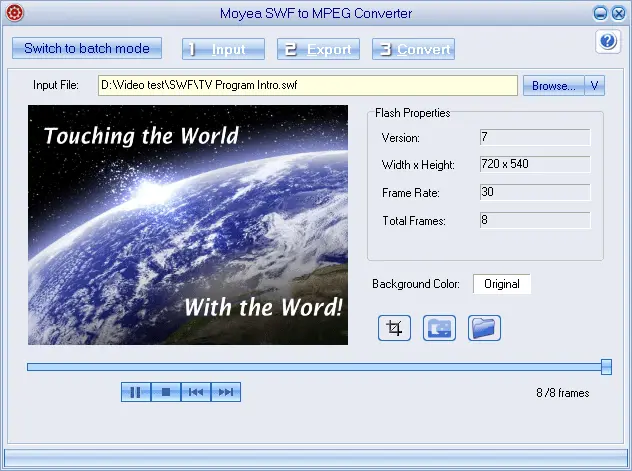Image resolution: width=632 pixels, height=471 pixels.
Task: Click the frame slider track
Action: [314, 367]
